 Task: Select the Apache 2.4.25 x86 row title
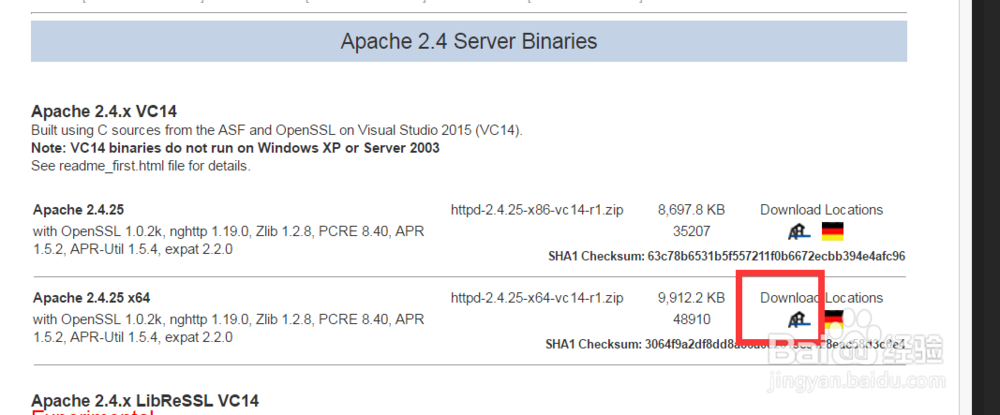[x=78, y=210]
